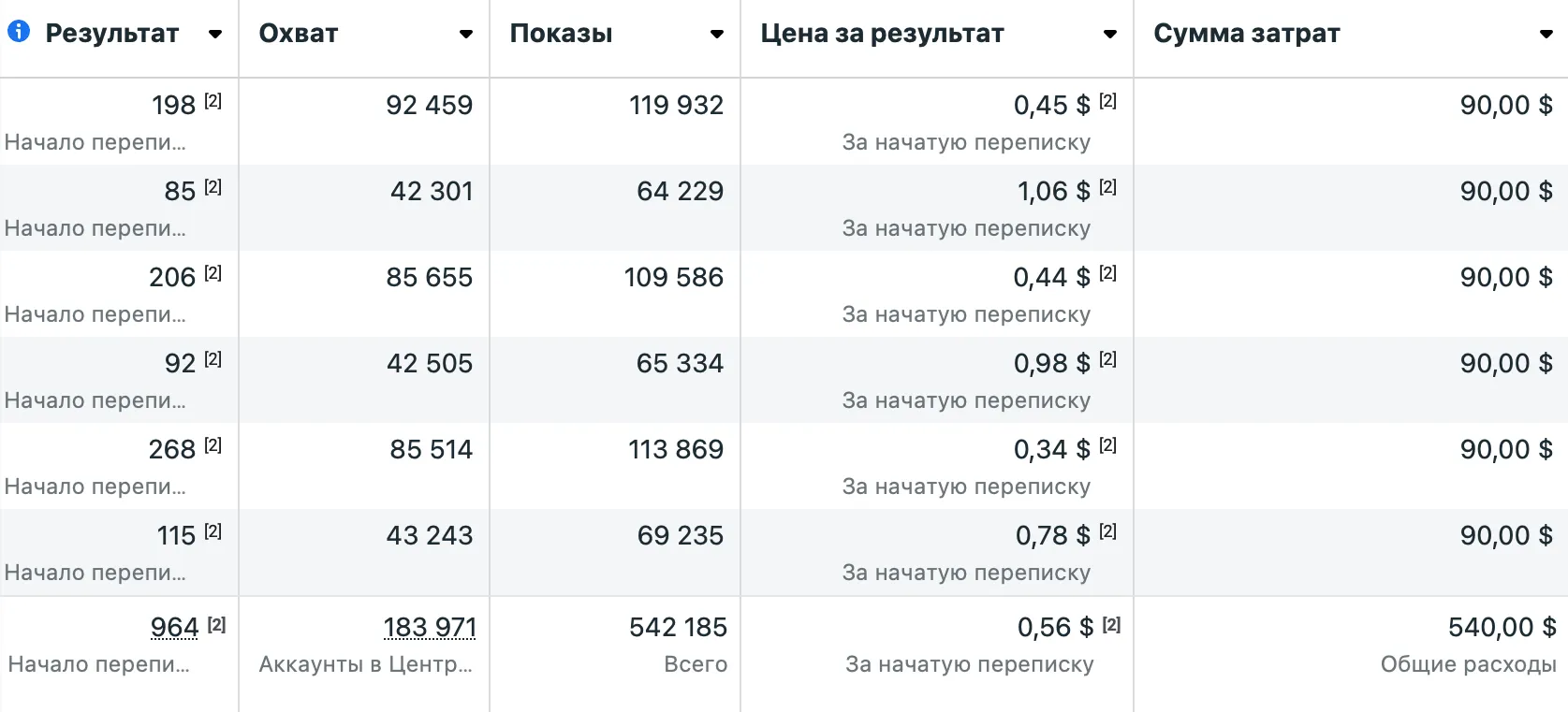Open the Цена за результат column dropdown
The height and width of the screenshot is (712, 1568).
pos(1110,36)
